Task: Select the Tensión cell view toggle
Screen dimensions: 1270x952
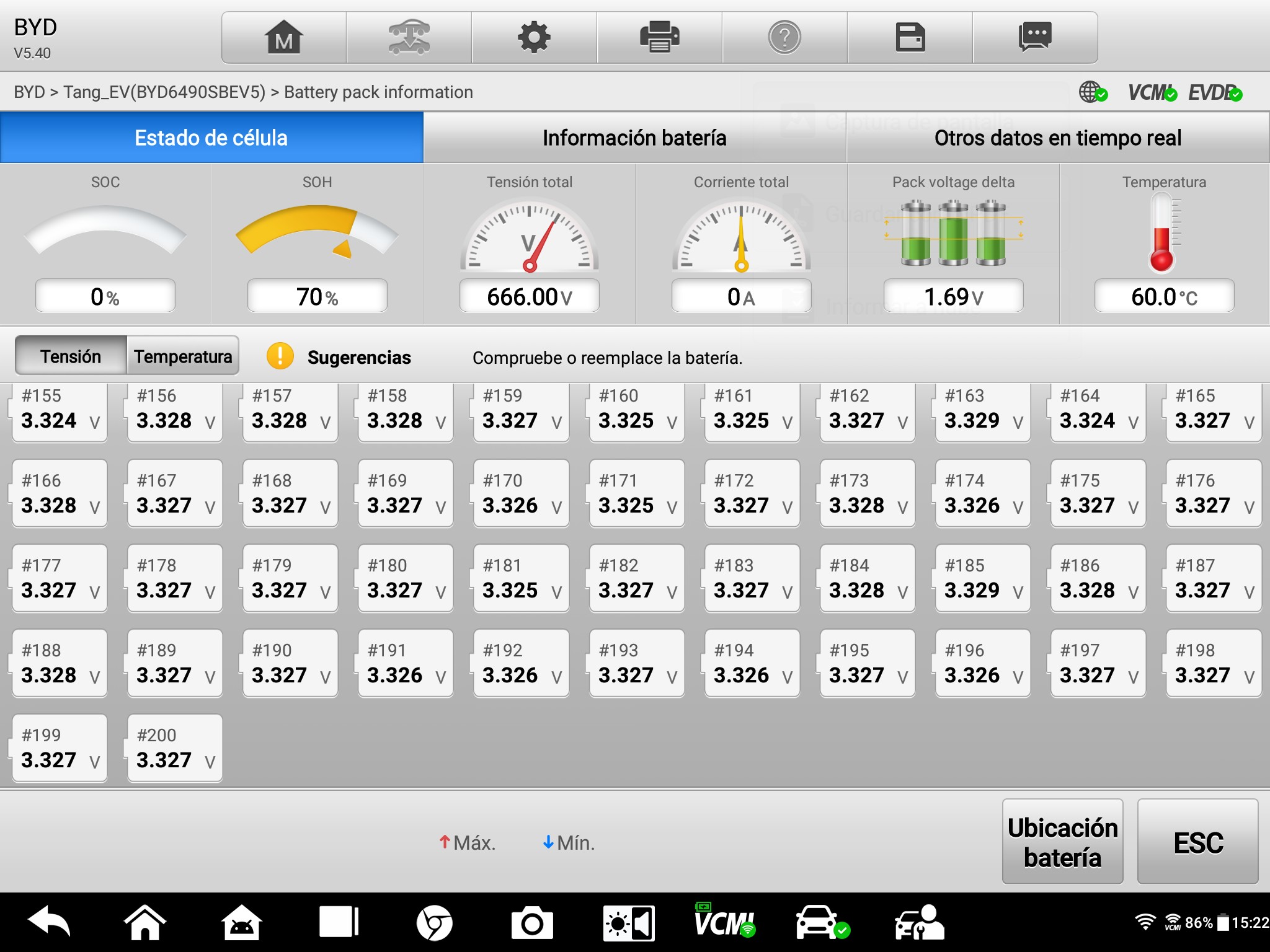Action: click(71, 356)
